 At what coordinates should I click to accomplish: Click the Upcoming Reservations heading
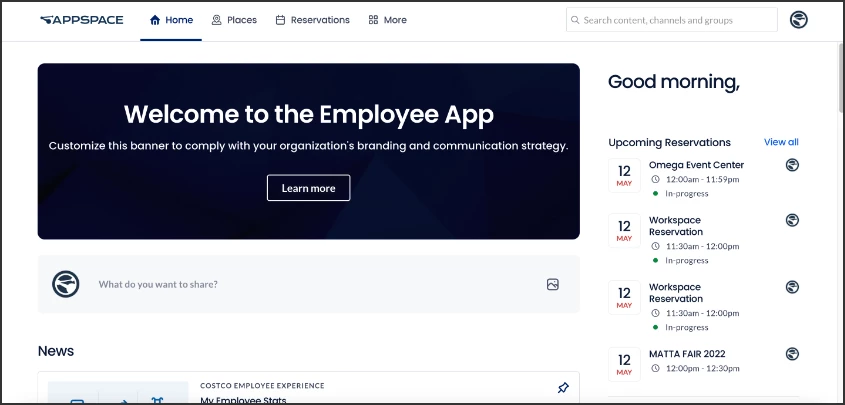(x=669, y=142)
